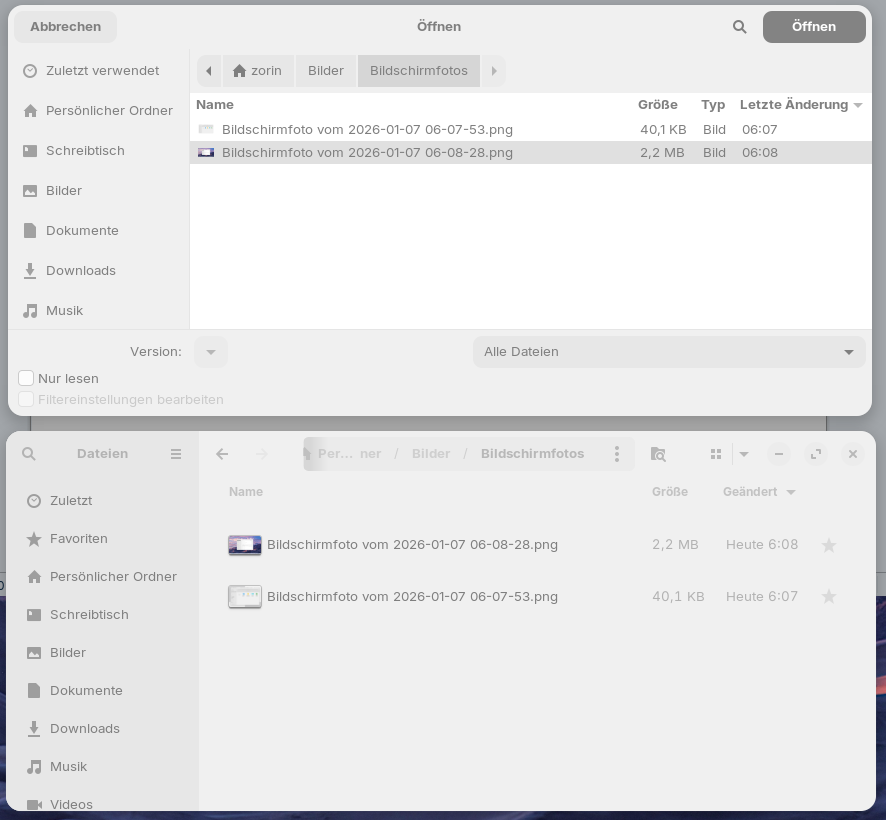
Task: Open the view options dropdown arrow
Action: (744, 454)
